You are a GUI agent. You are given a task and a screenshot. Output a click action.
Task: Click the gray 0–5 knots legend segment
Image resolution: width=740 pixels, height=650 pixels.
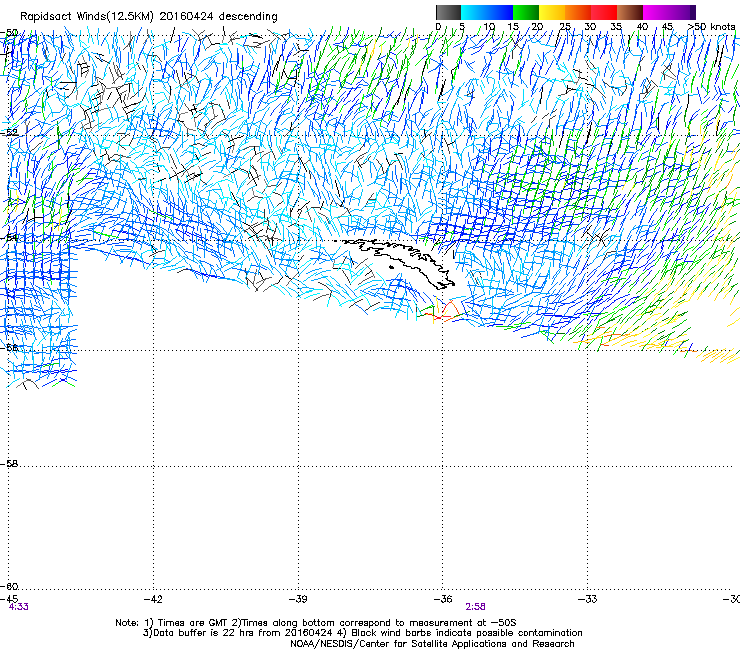coord(448,12)
